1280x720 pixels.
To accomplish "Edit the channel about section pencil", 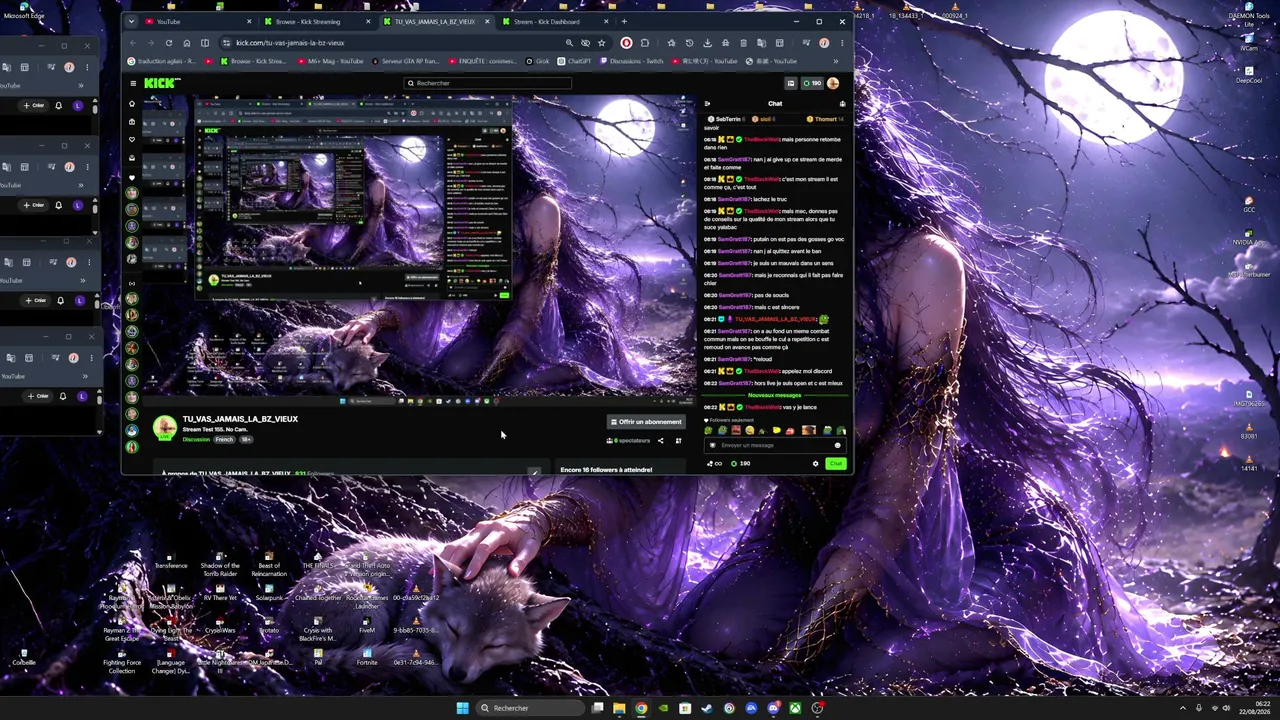I will click(535, 472).
